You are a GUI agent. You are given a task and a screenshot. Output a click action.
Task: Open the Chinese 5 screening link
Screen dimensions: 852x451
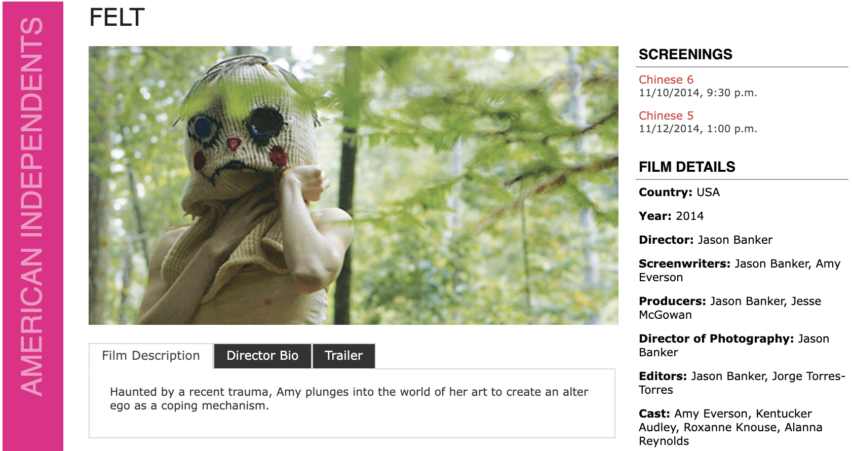tap(666, 115)
